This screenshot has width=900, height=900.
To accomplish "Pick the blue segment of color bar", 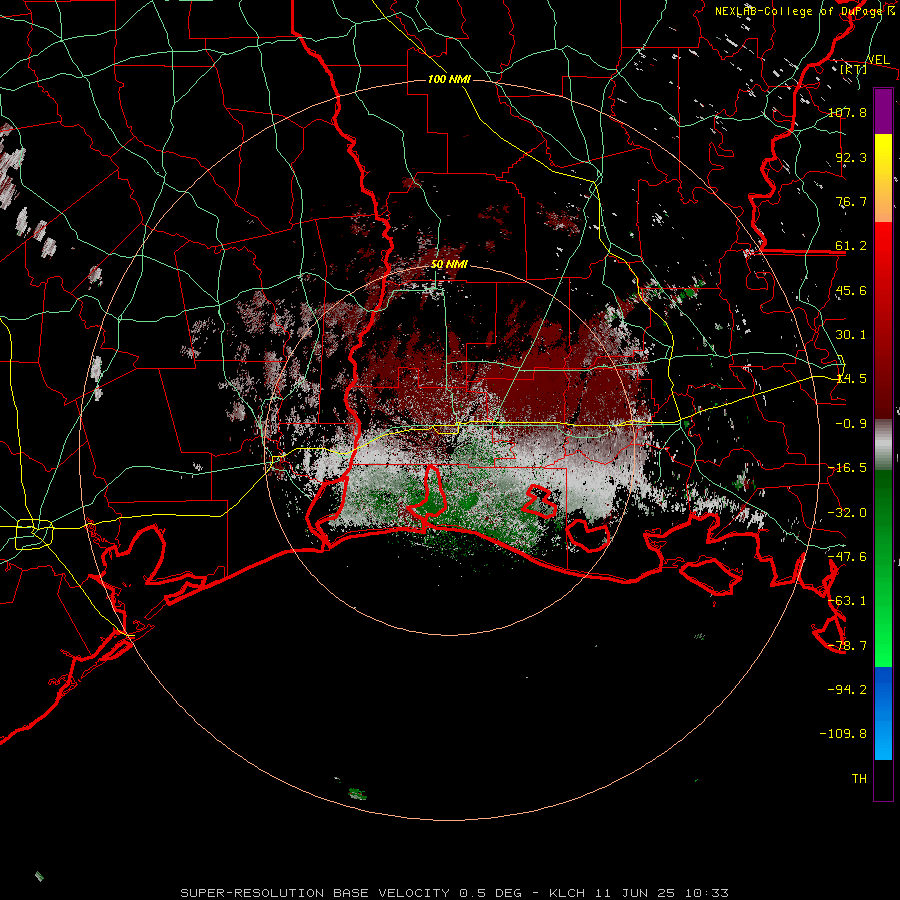I will pos(883,689).
